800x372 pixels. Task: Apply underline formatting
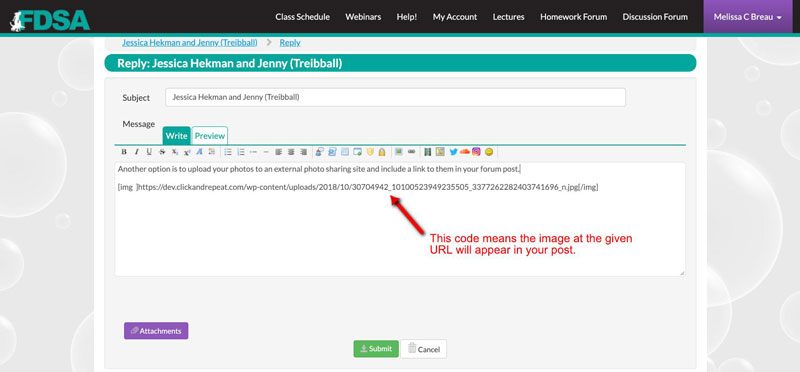pos(149,152)
